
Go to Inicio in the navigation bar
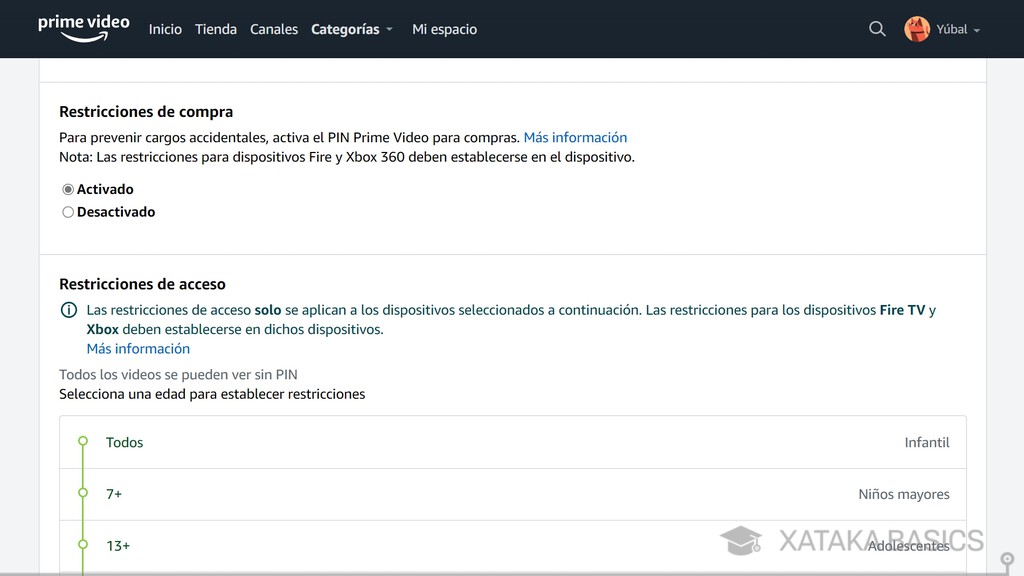point(165,29)
